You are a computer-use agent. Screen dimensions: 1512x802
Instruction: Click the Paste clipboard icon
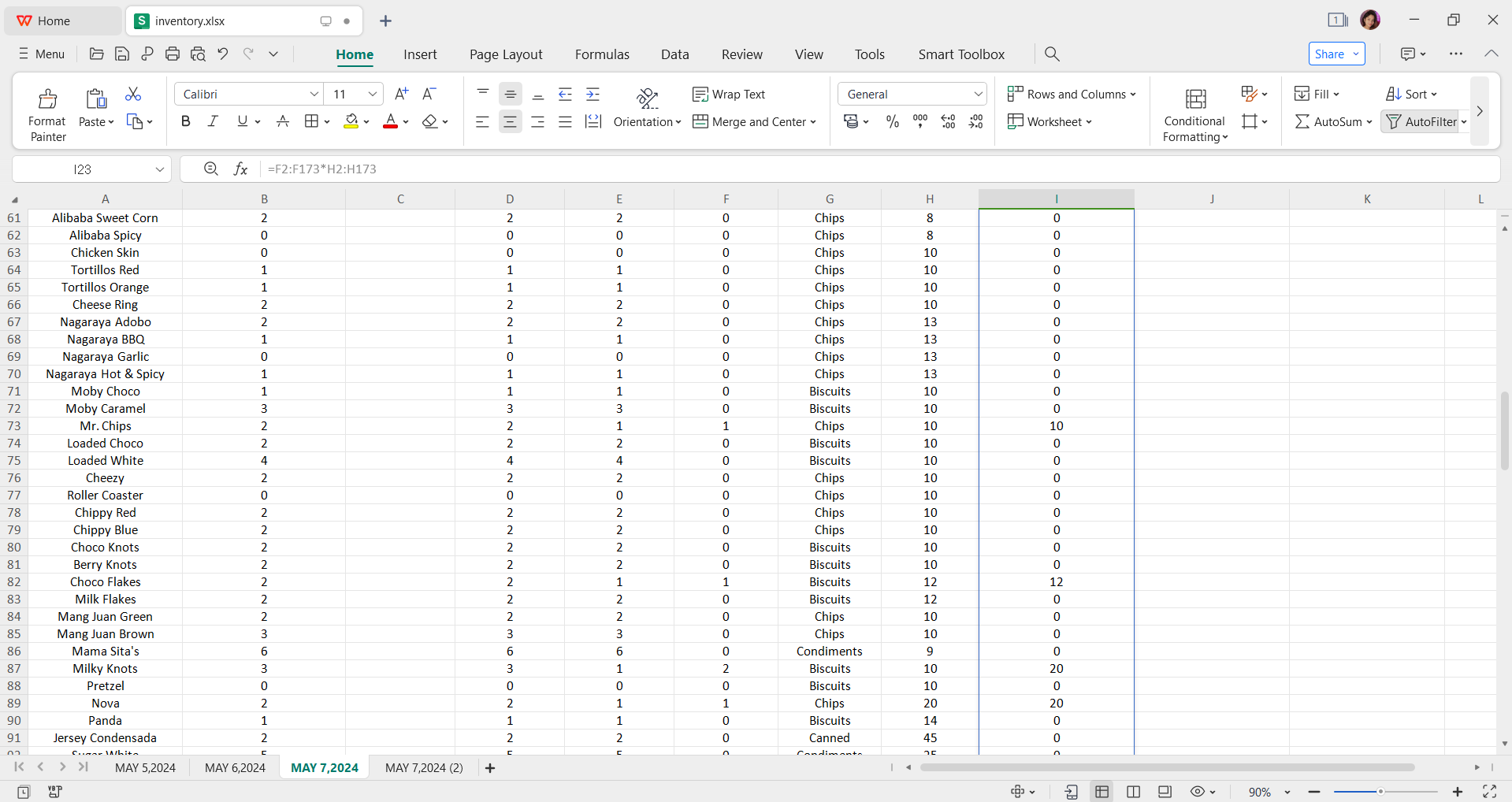point(96,98)
